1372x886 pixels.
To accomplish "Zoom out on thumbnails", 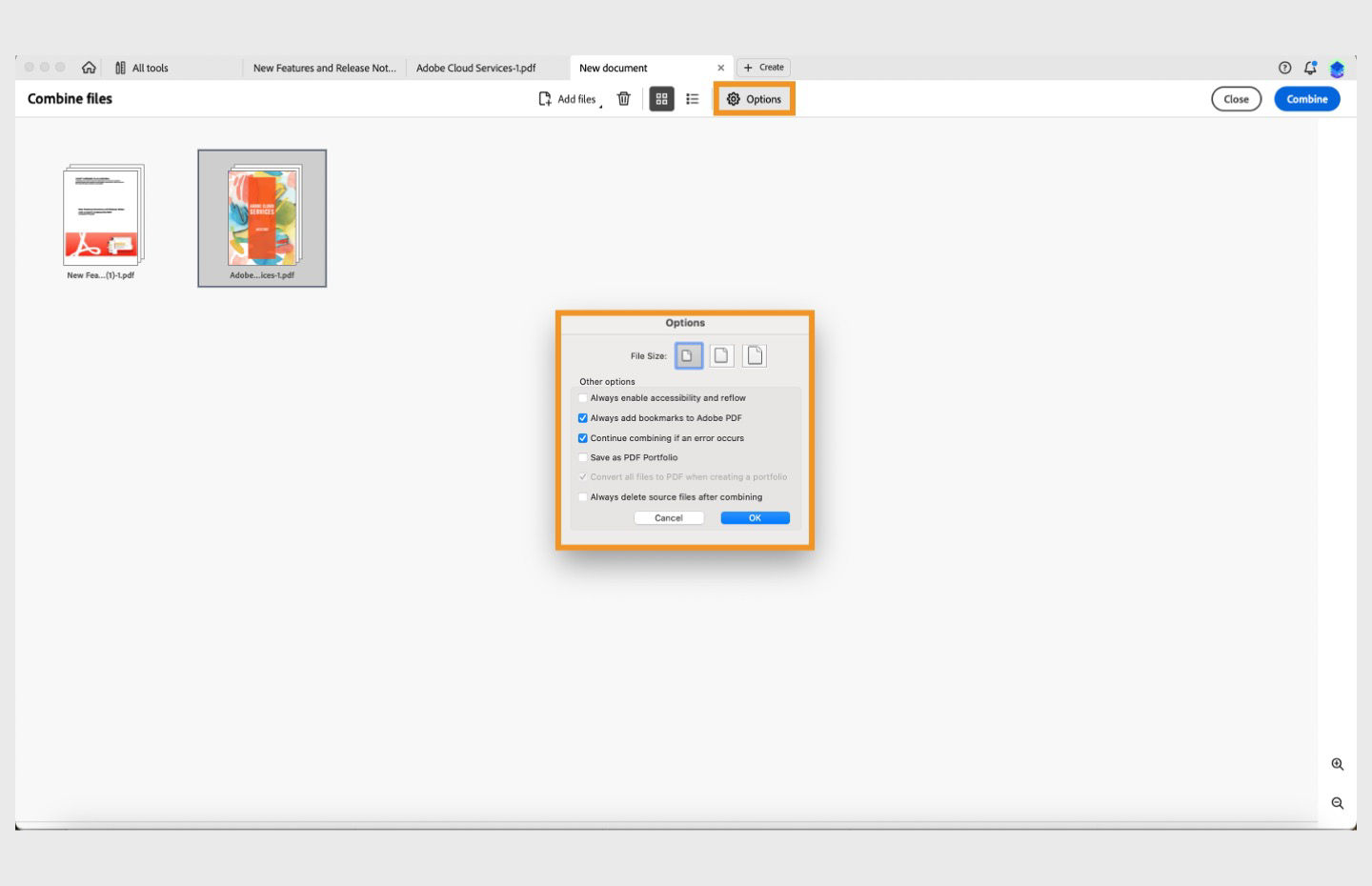I will tap(1338, 803).
